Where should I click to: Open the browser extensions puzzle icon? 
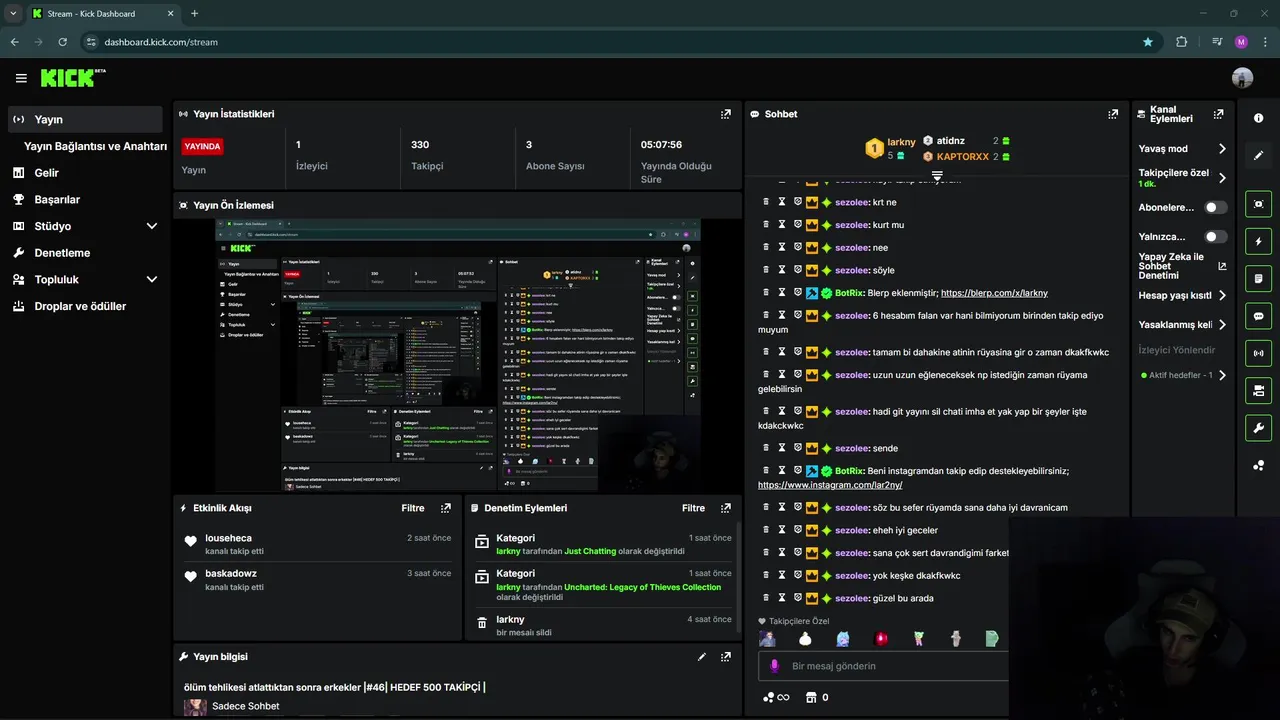coord(1181,42)
